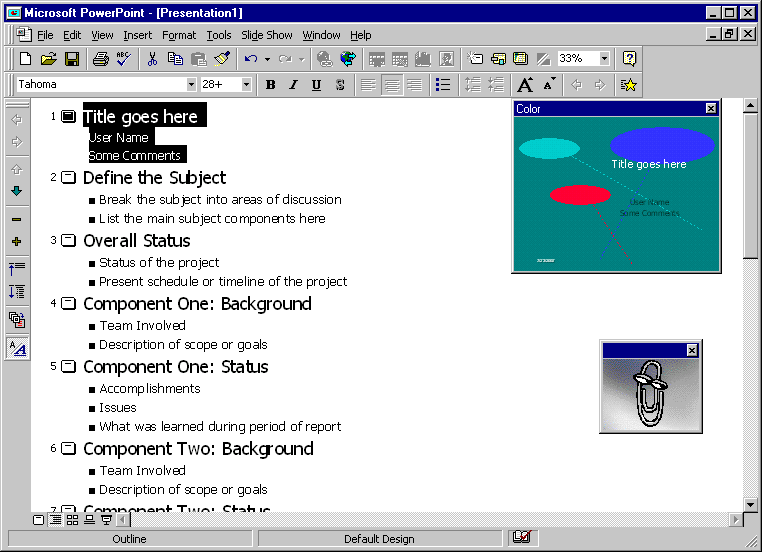Image resolution: width=762 pixels, height=552 pixels.
Task: Expand selected slide with plus icon
Action: [17, 242]
